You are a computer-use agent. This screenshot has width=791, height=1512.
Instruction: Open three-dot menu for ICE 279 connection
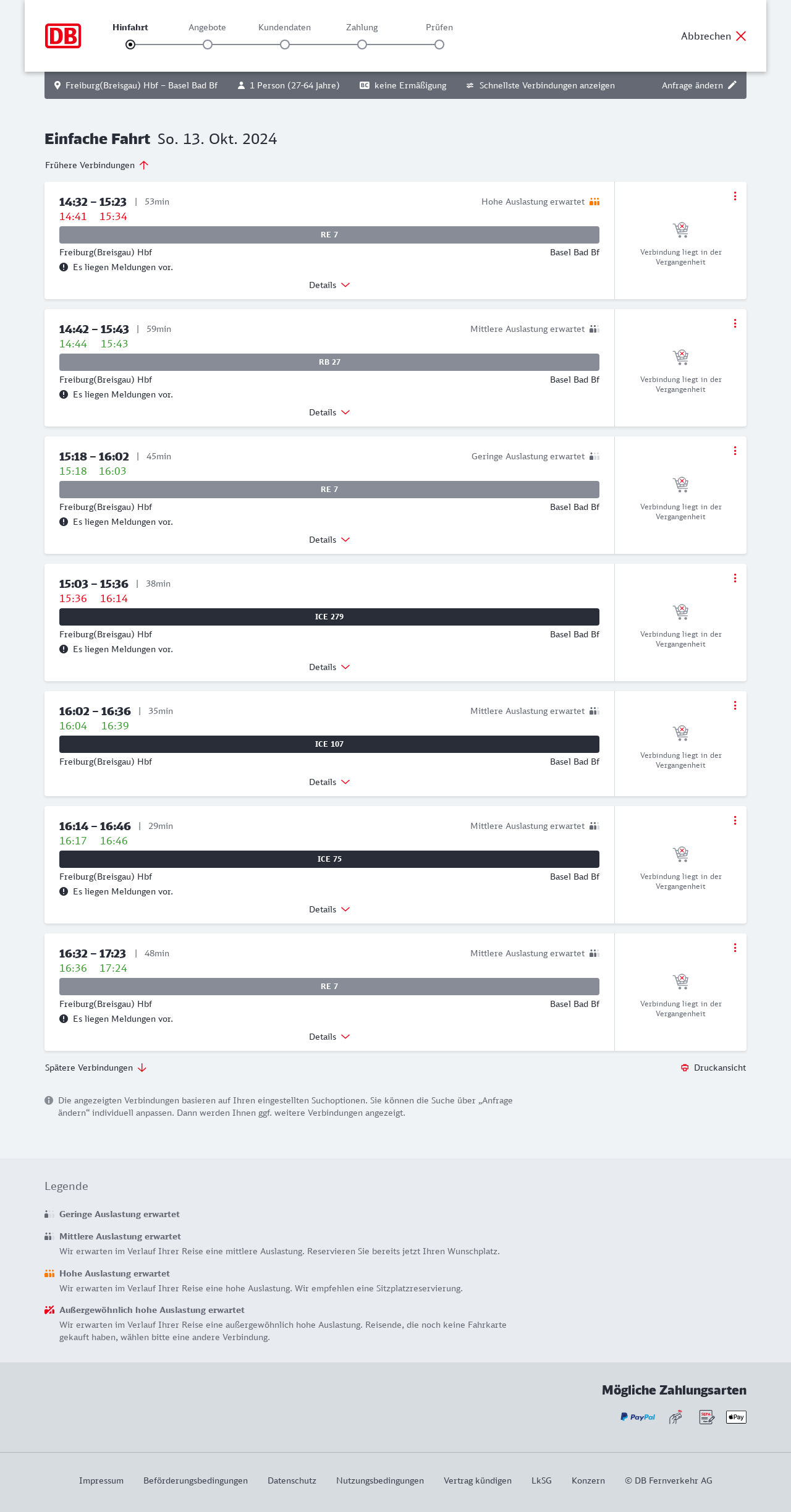pyautogui.click(x=735, y=578)
